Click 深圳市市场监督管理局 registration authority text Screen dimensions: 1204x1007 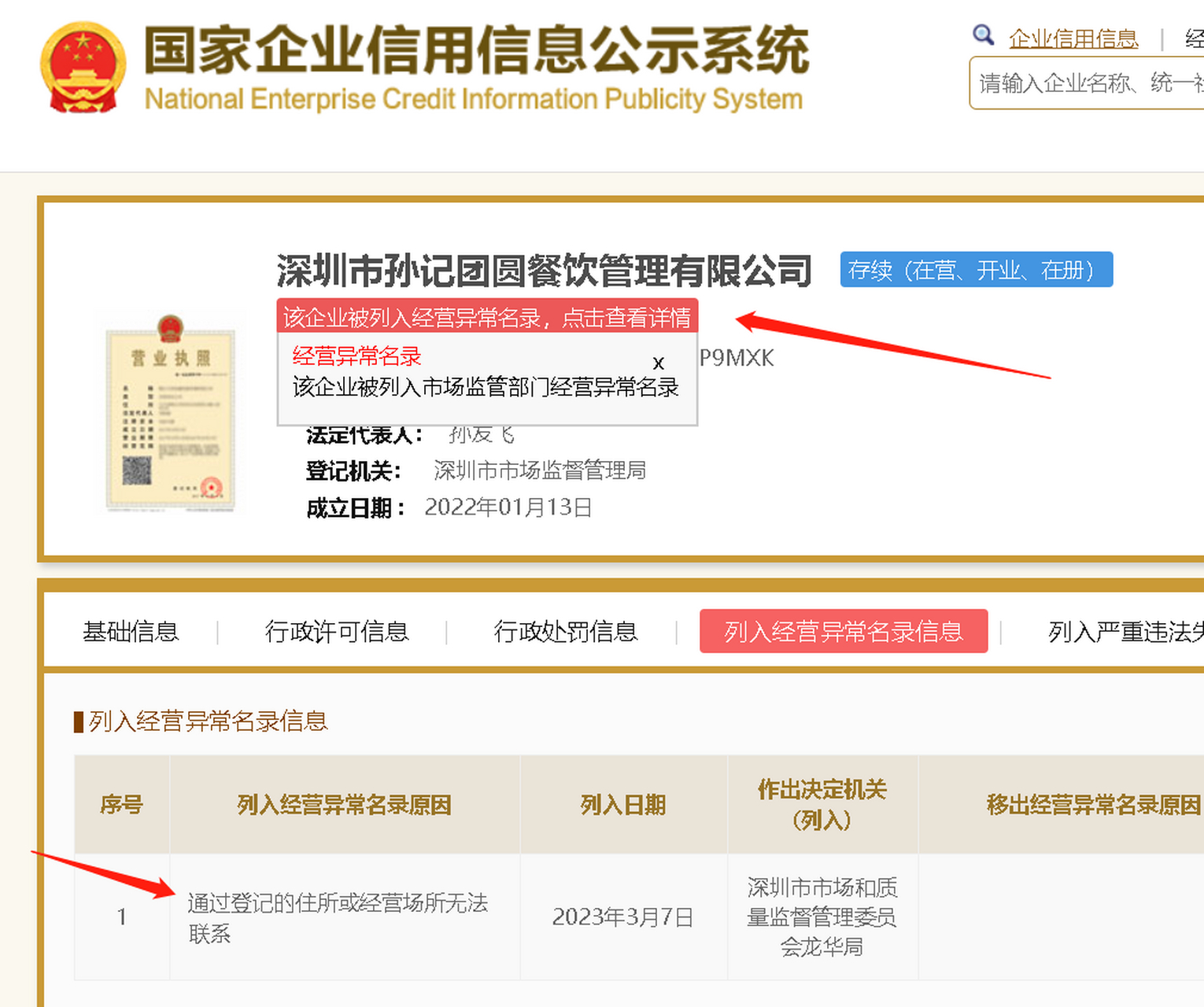pyautogui.click(x=540, y=470)
